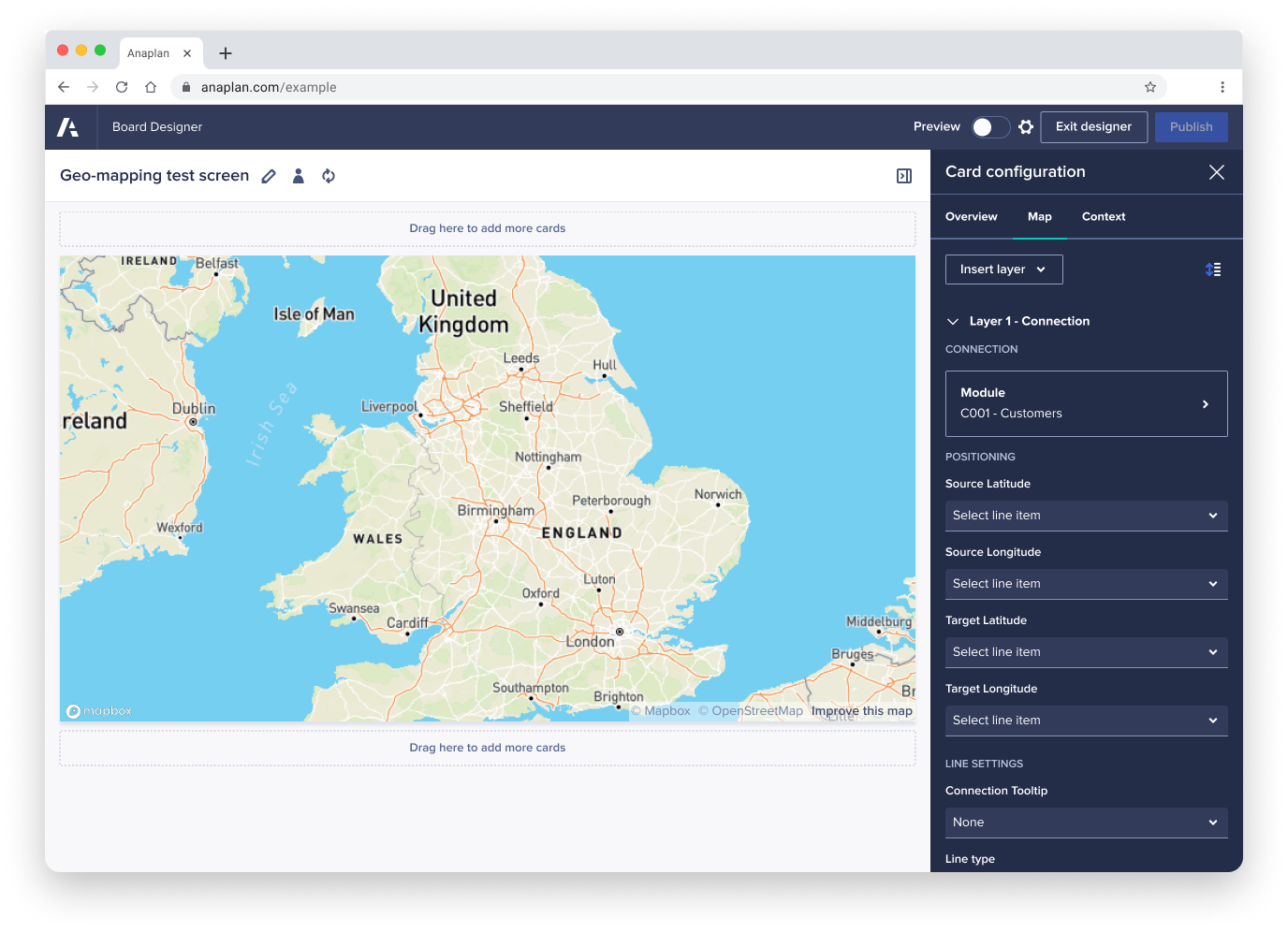Toggle the Preview switch
This screenshot has height=932, width=1288.
(990, 127)
